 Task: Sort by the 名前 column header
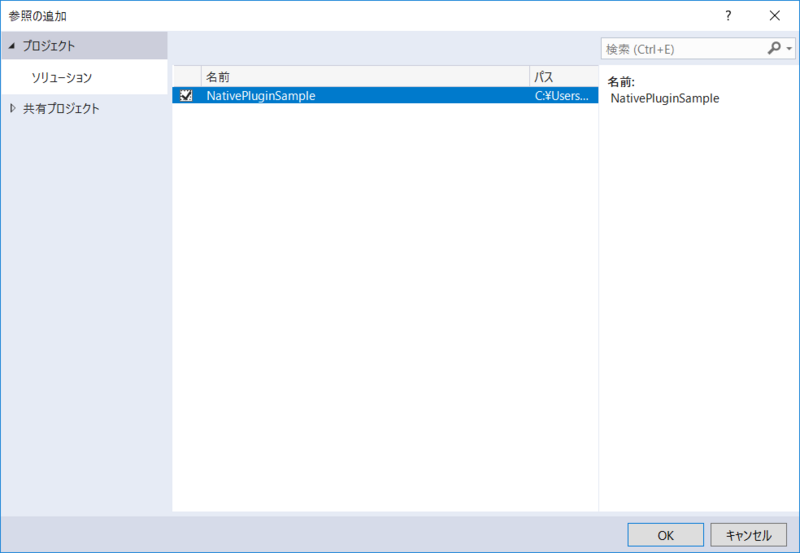365,77
